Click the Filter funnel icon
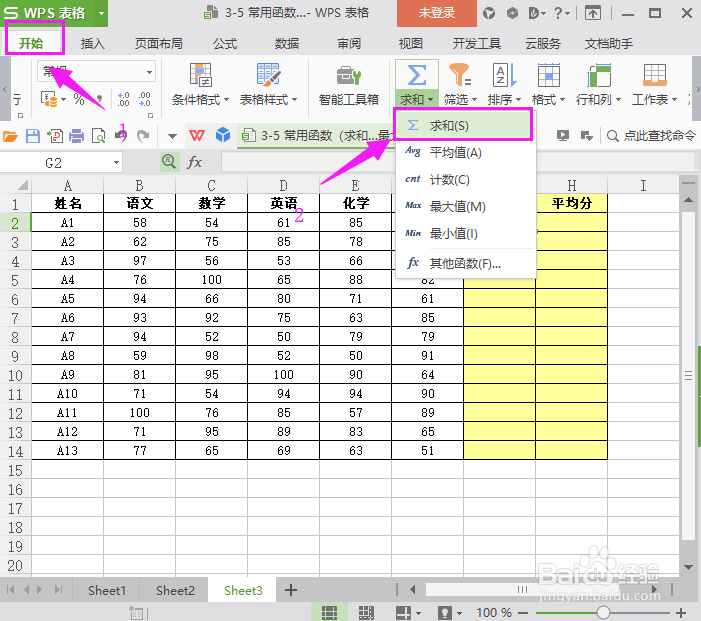Viewport: 701px width, 621px height. point(460,74)
